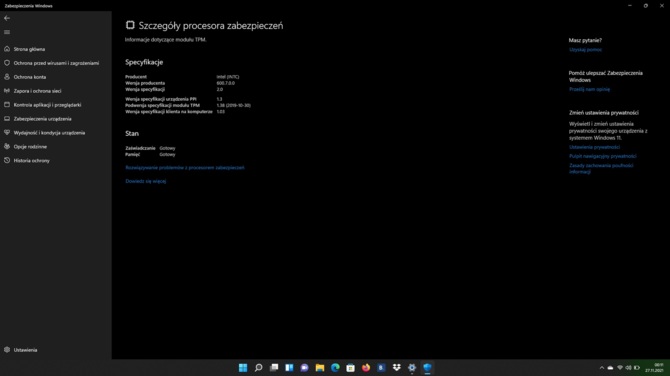Select the 1.38 (2019-10-30) TPM subversion value
This screenshot has width=670, height=376.
tap(233, 105)
